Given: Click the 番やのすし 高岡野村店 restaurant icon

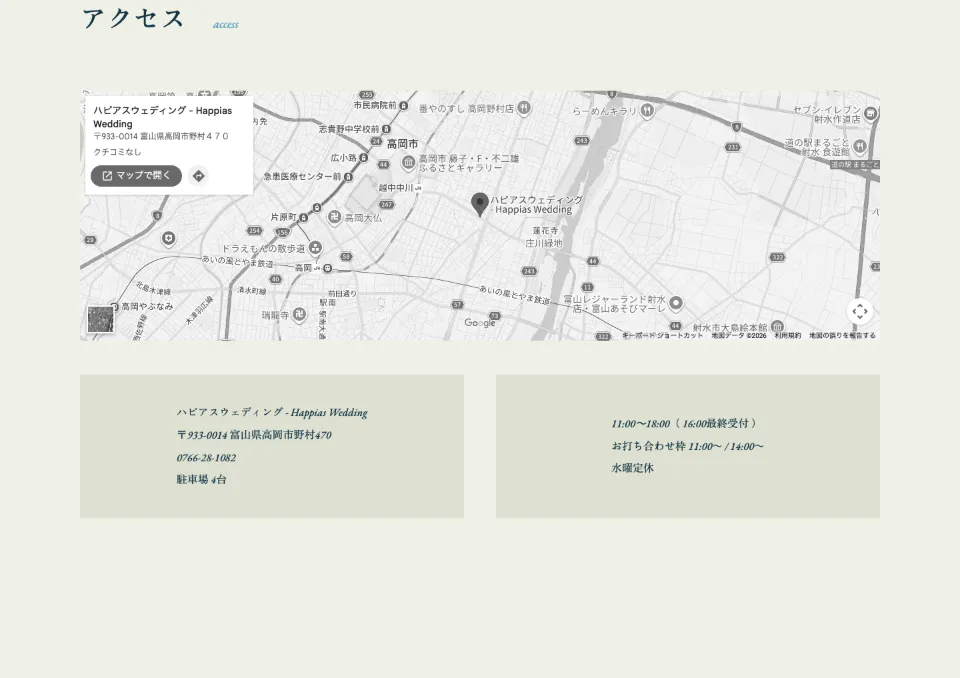Looking at the screenshot, I should click(523, 108).
